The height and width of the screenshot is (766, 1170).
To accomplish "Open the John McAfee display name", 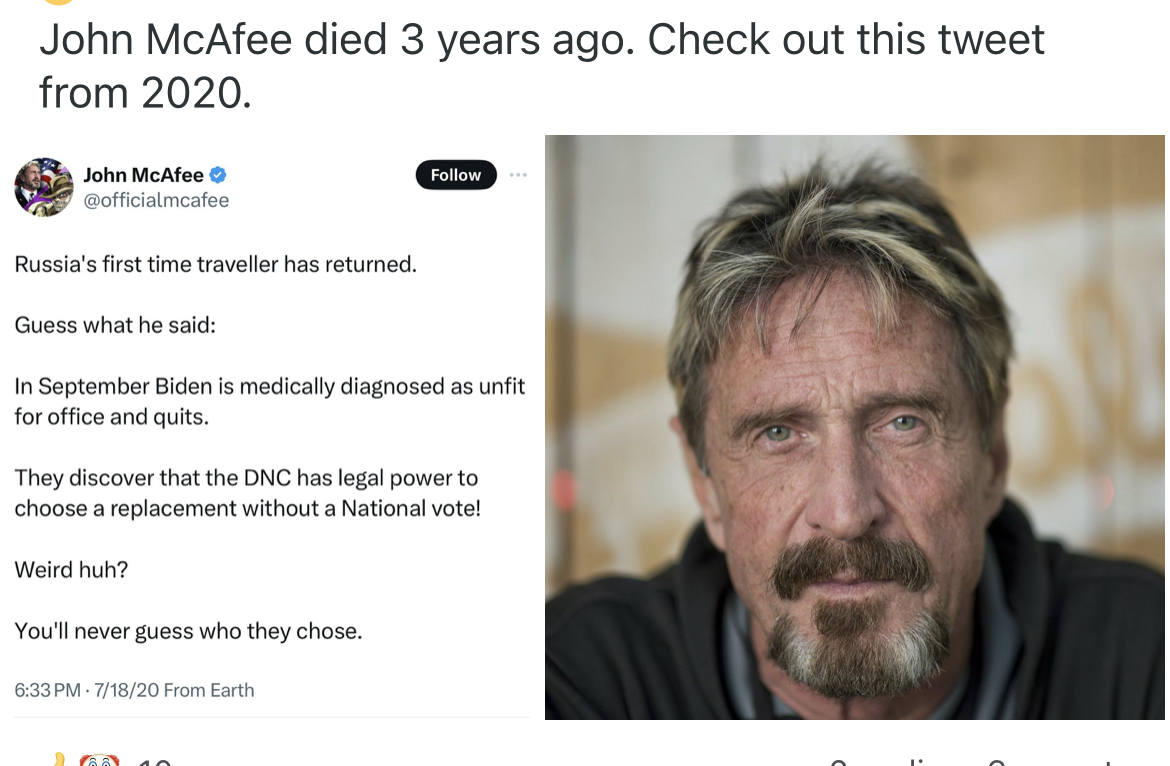I will point(143,176).
